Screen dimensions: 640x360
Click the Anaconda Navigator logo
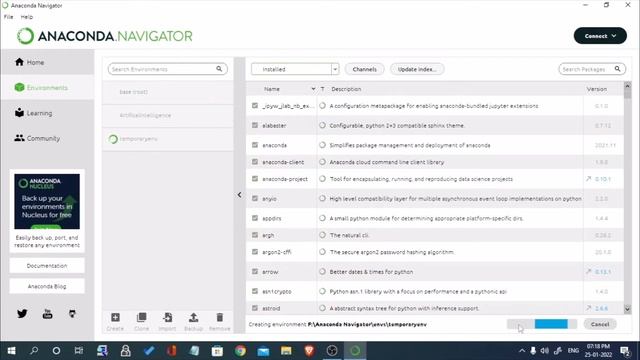[104, 36]
